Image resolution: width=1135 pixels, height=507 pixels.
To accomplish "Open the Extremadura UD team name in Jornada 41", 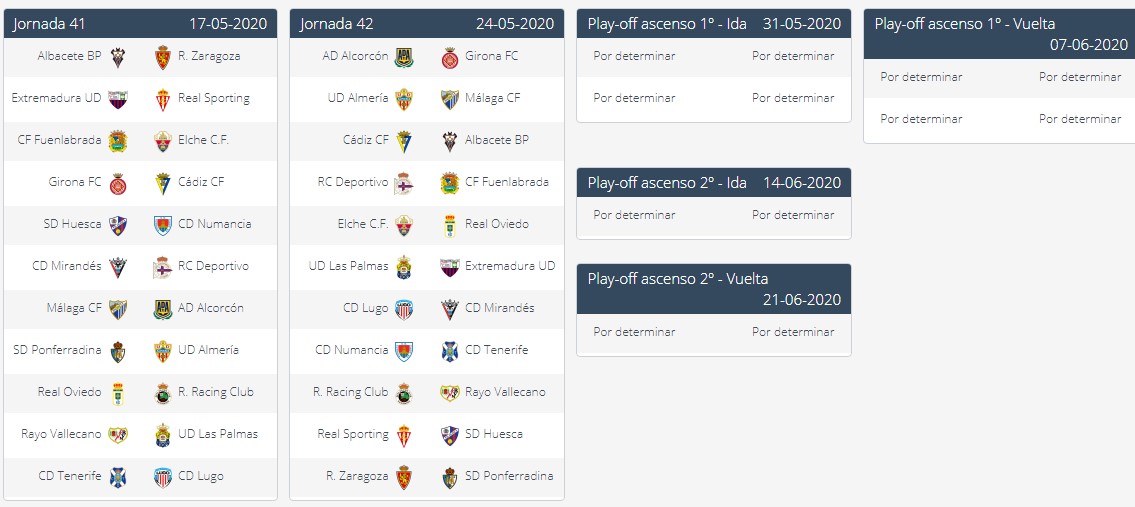I will [x=56, y=98].
